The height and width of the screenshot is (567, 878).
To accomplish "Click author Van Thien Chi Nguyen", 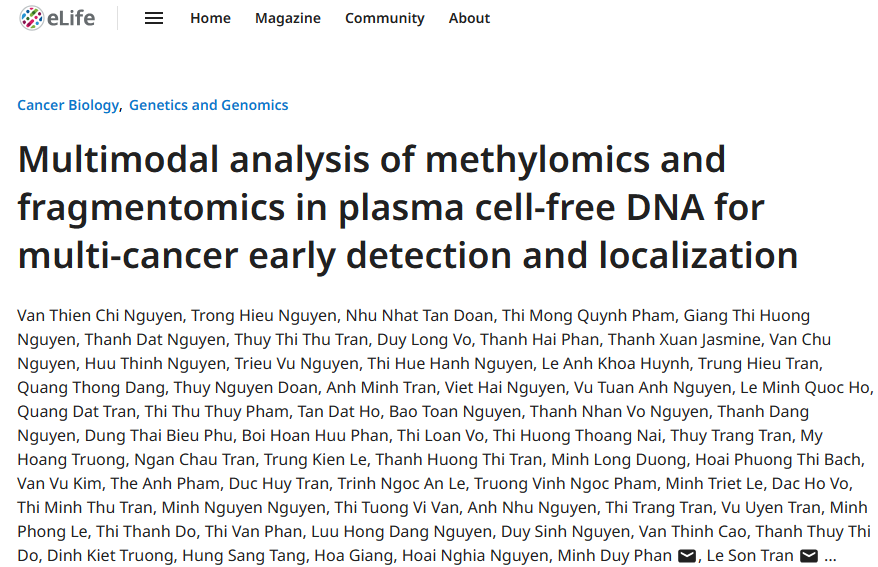I will pos(99,316).
